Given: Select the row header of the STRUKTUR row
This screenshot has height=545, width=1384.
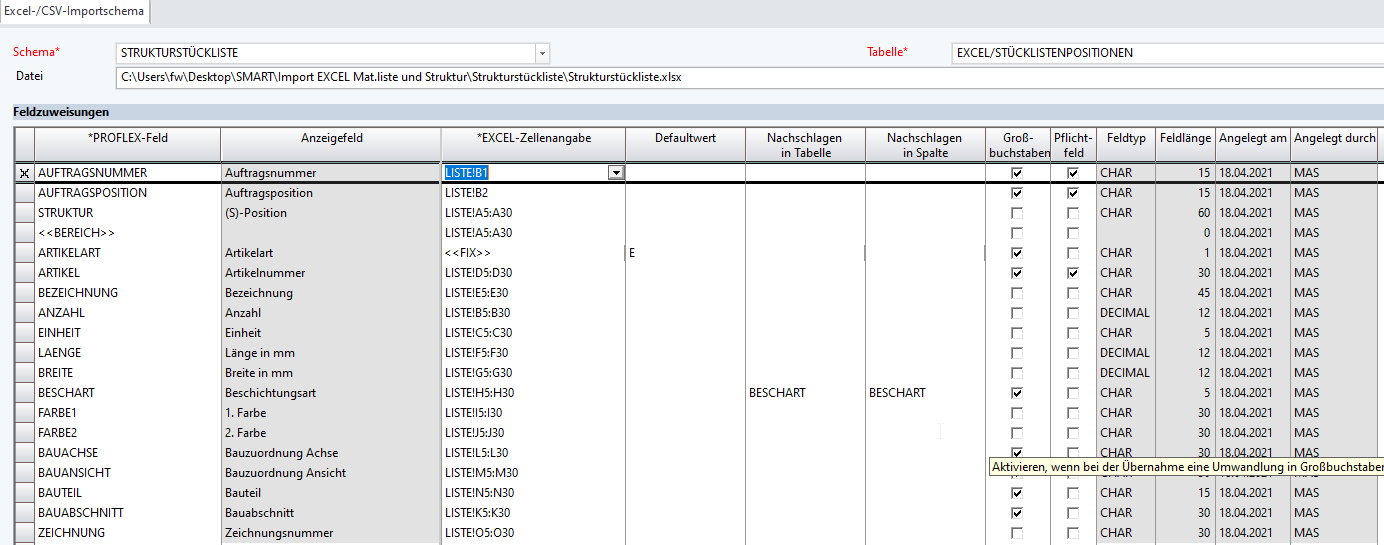Looking at the screenshot, I should click(24, 213).
